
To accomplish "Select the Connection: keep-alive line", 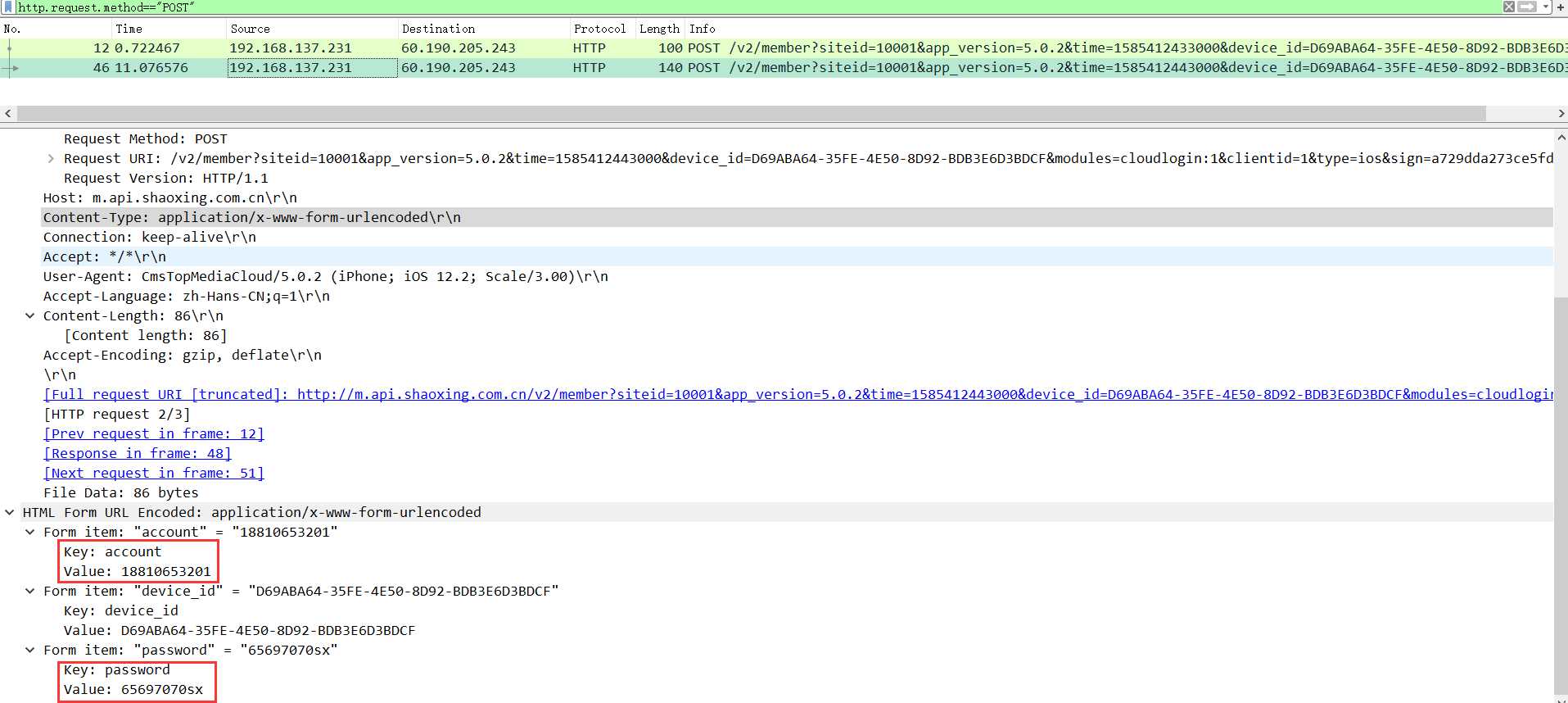I will point(150,237).
